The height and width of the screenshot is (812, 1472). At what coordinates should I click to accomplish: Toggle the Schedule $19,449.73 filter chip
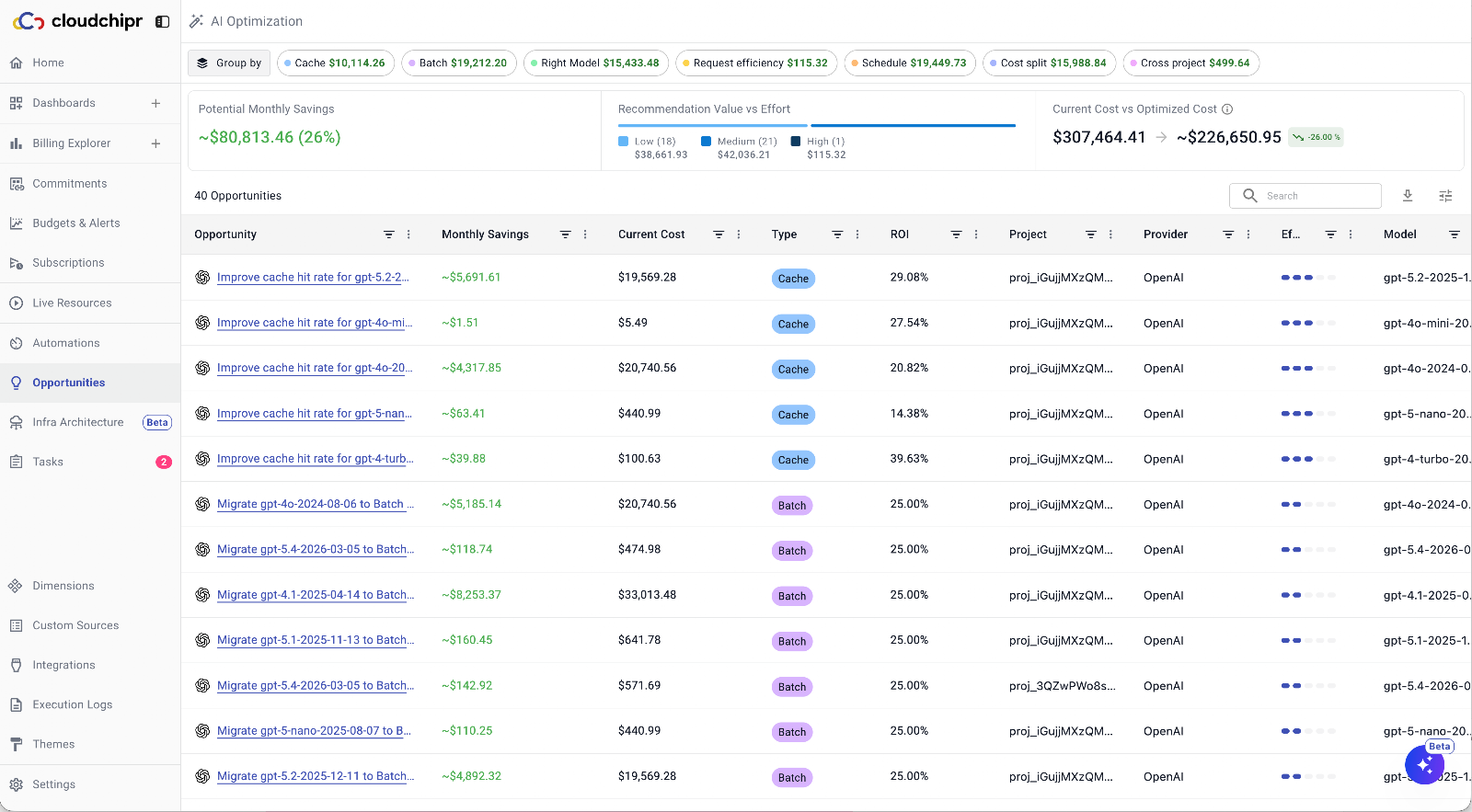pyautogui.click(x=910, y=63)
